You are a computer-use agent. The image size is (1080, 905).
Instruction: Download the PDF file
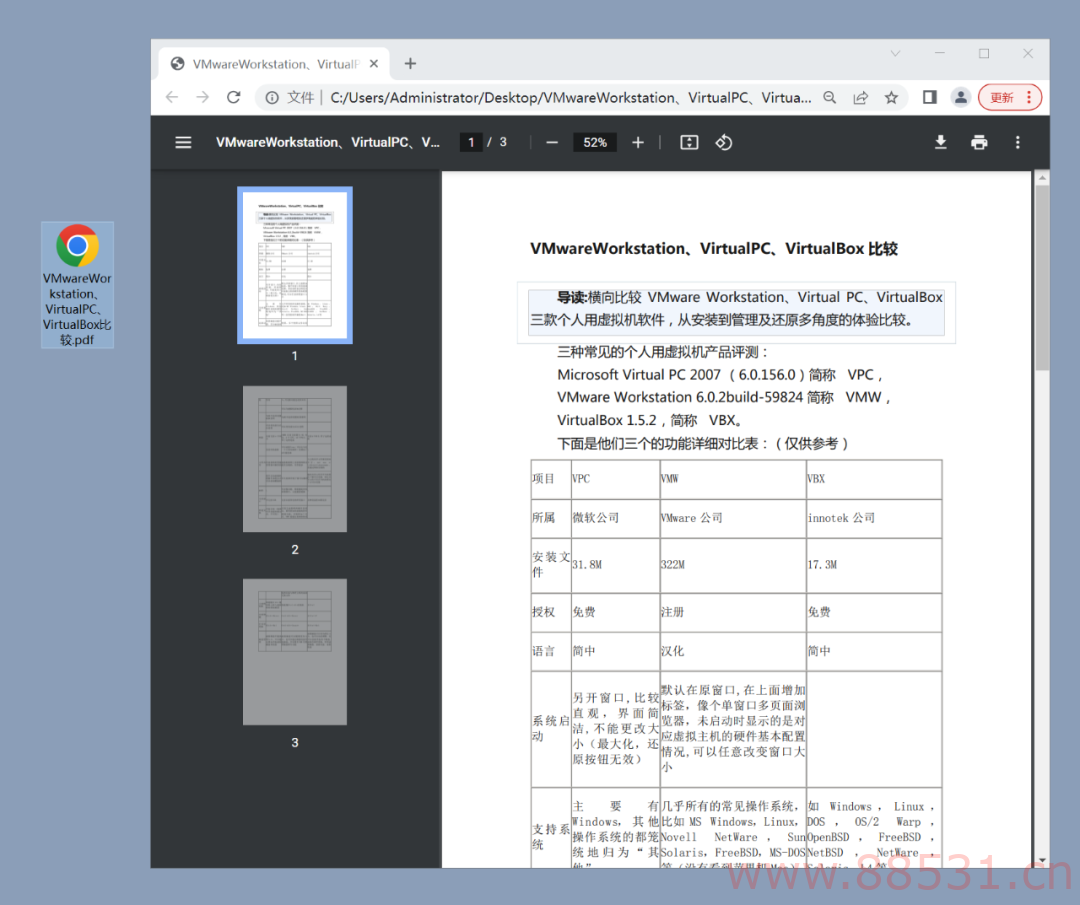point(940,143)
